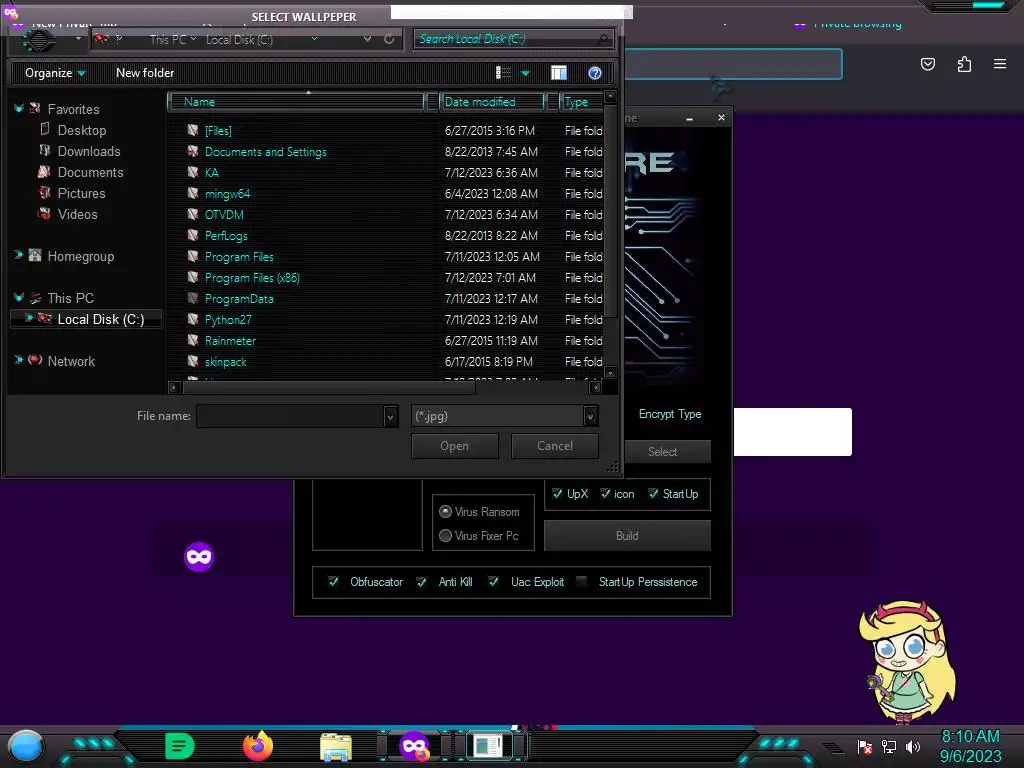Open view options dropdown arrow
1024x768 pixels.
coord(525,73)
